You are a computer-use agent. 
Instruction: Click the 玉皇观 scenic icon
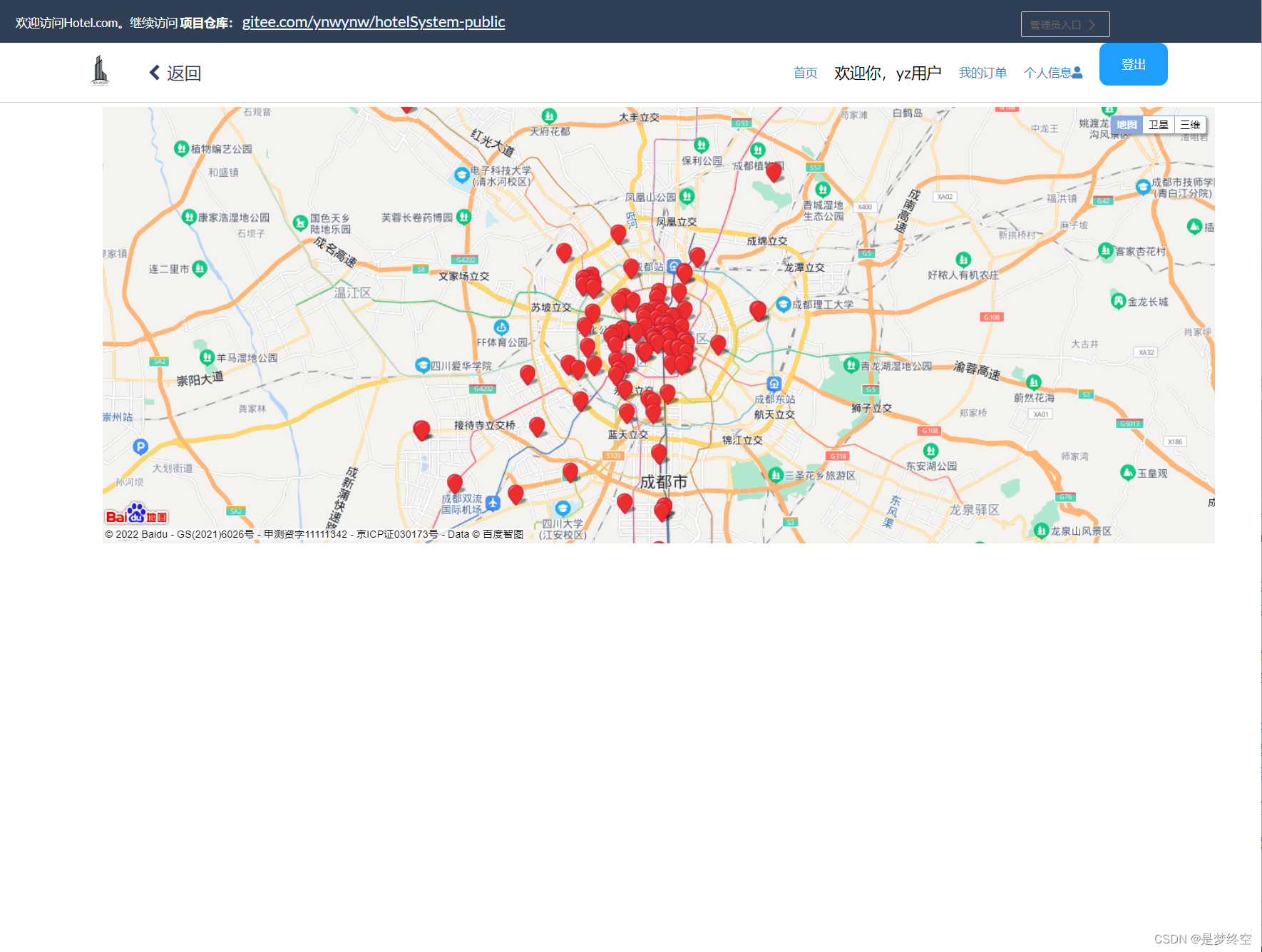[1127, 472]
